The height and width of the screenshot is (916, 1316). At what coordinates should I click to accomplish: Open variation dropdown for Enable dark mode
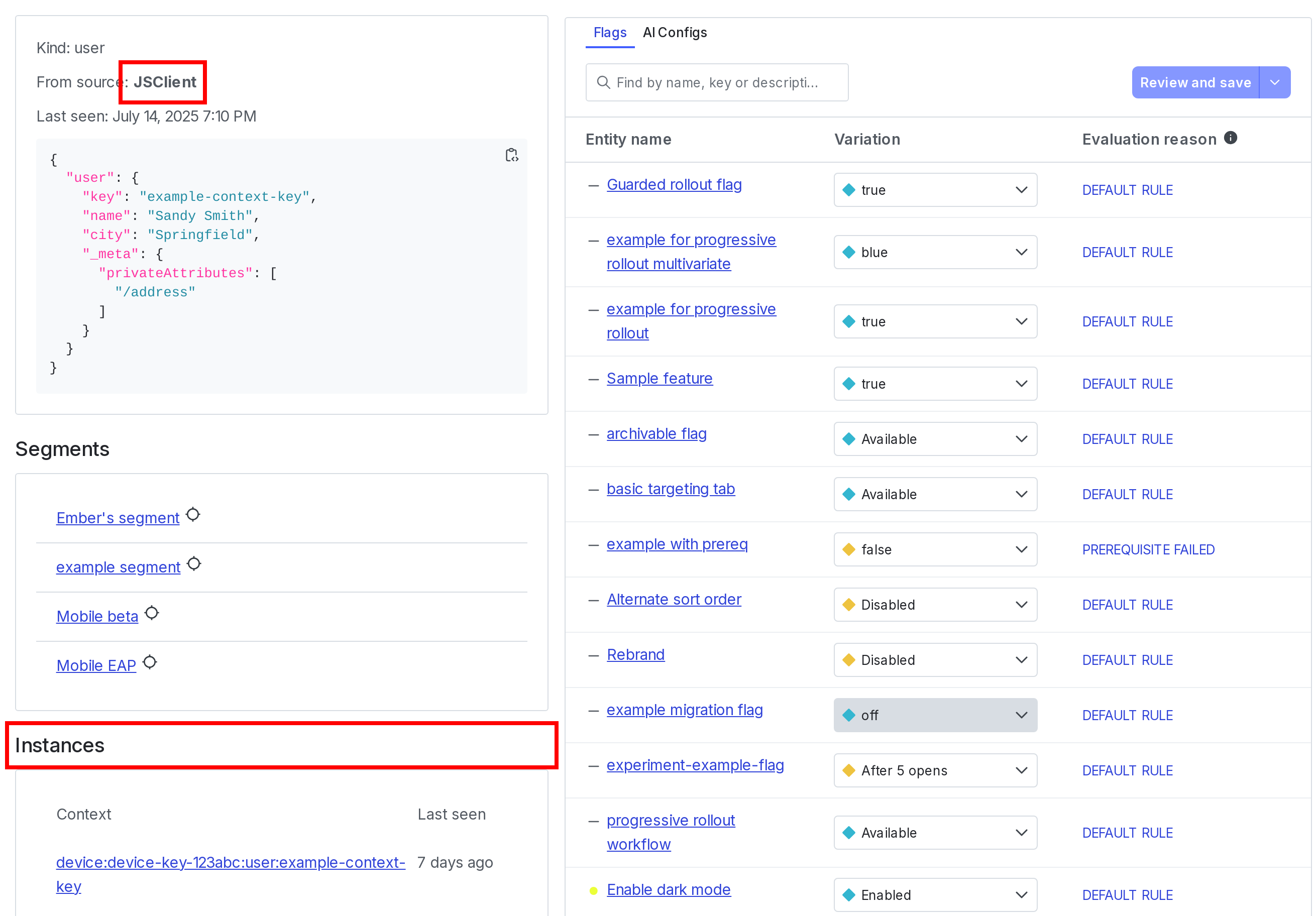(935, 895)
